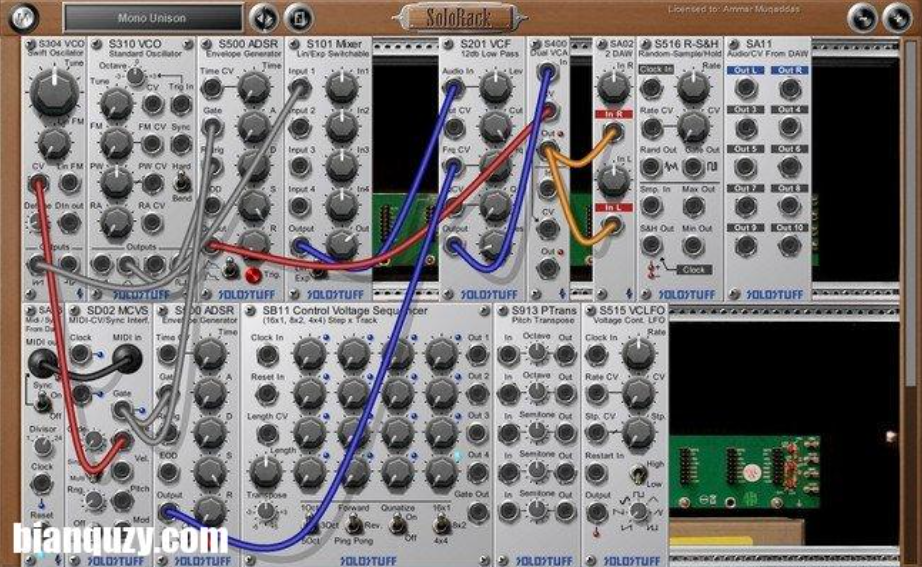Toggle the small switch beside red Trig button
The height and width of the screenshot is (567, 922).
click(x=231, y=269)
